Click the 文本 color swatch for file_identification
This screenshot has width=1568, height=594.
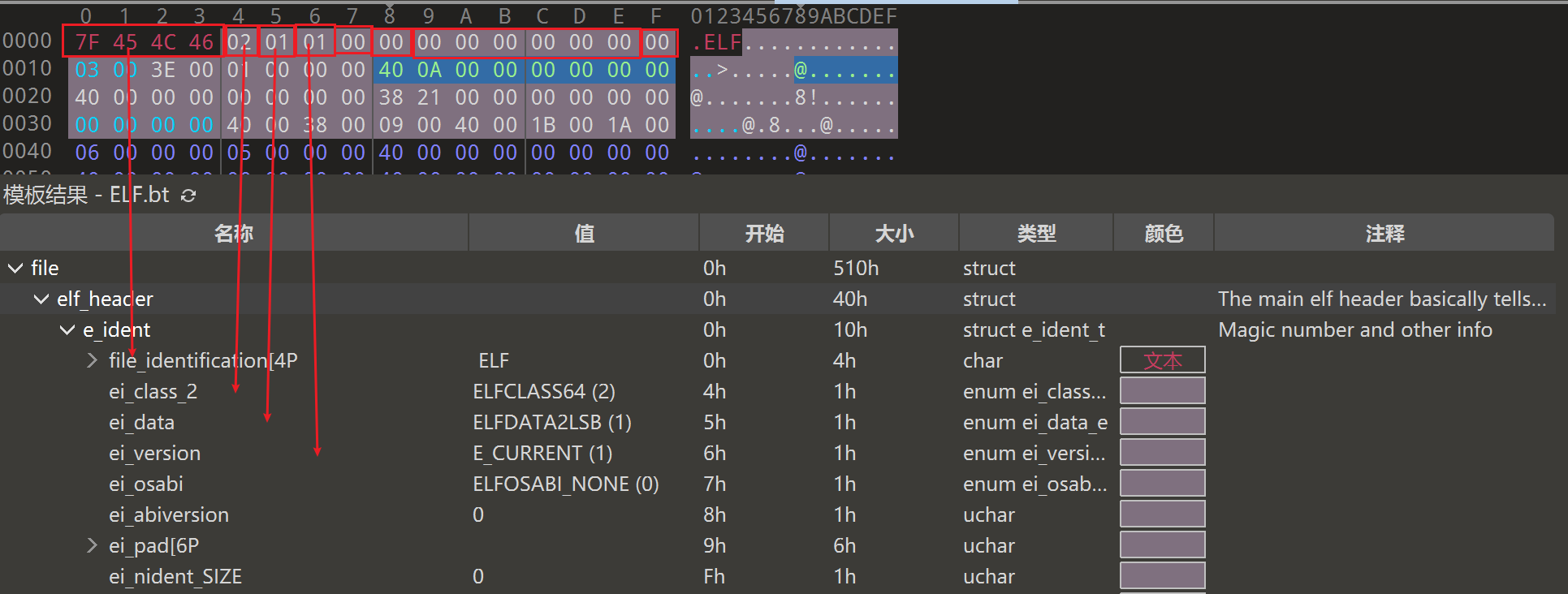1162,360
